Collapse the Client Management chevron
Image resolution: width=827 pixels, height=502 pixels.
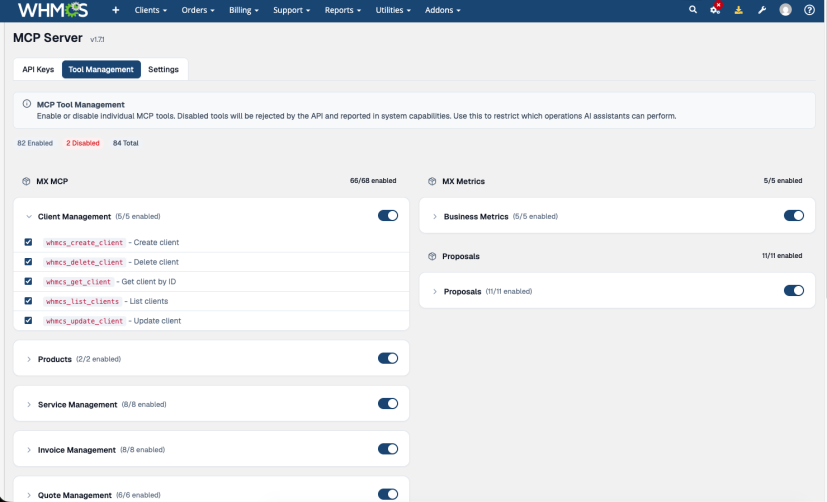coord(29,217)
